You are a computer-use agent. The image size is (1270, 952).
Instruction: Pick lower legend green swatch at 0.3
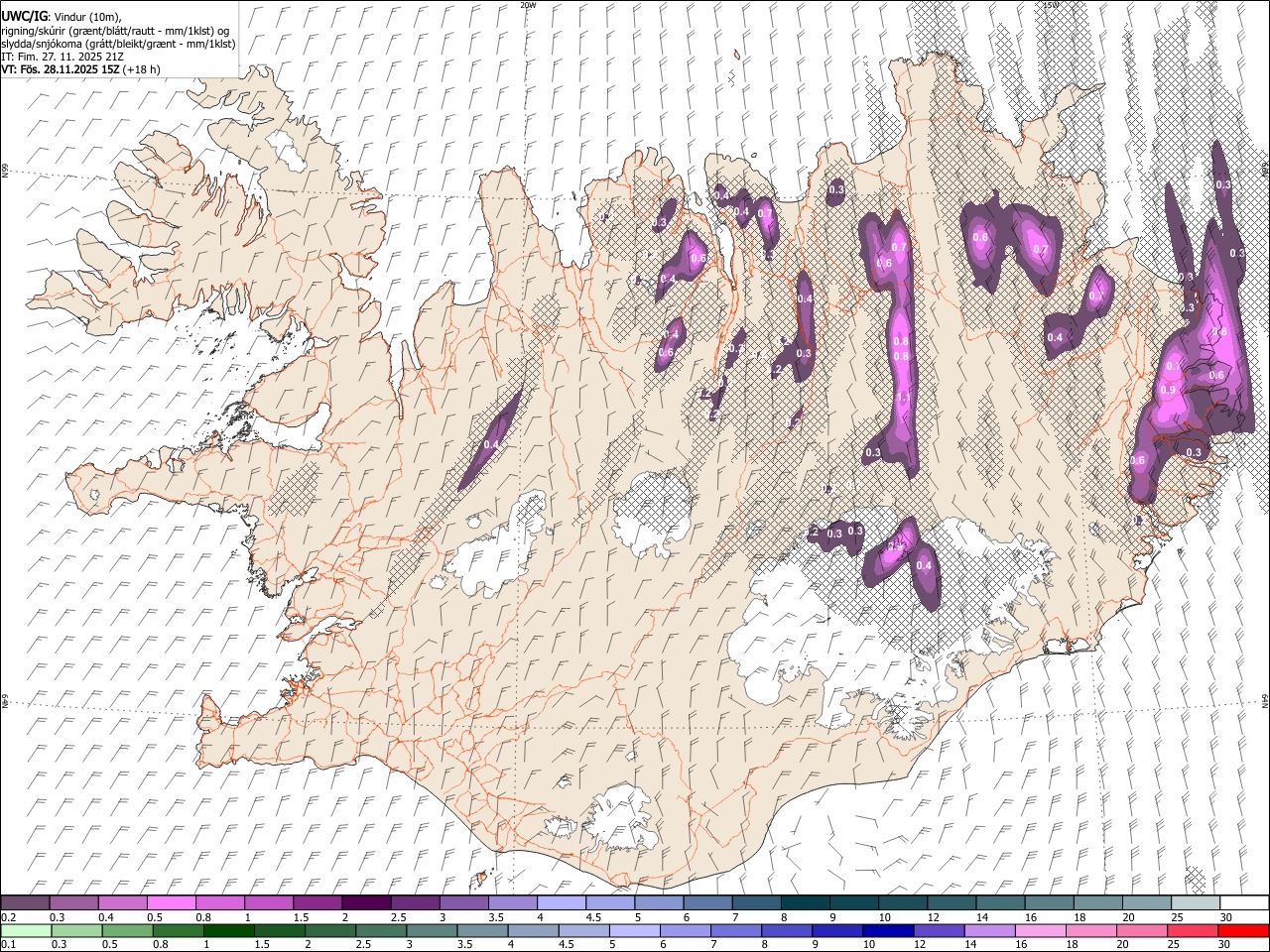[x=76, y=930]
